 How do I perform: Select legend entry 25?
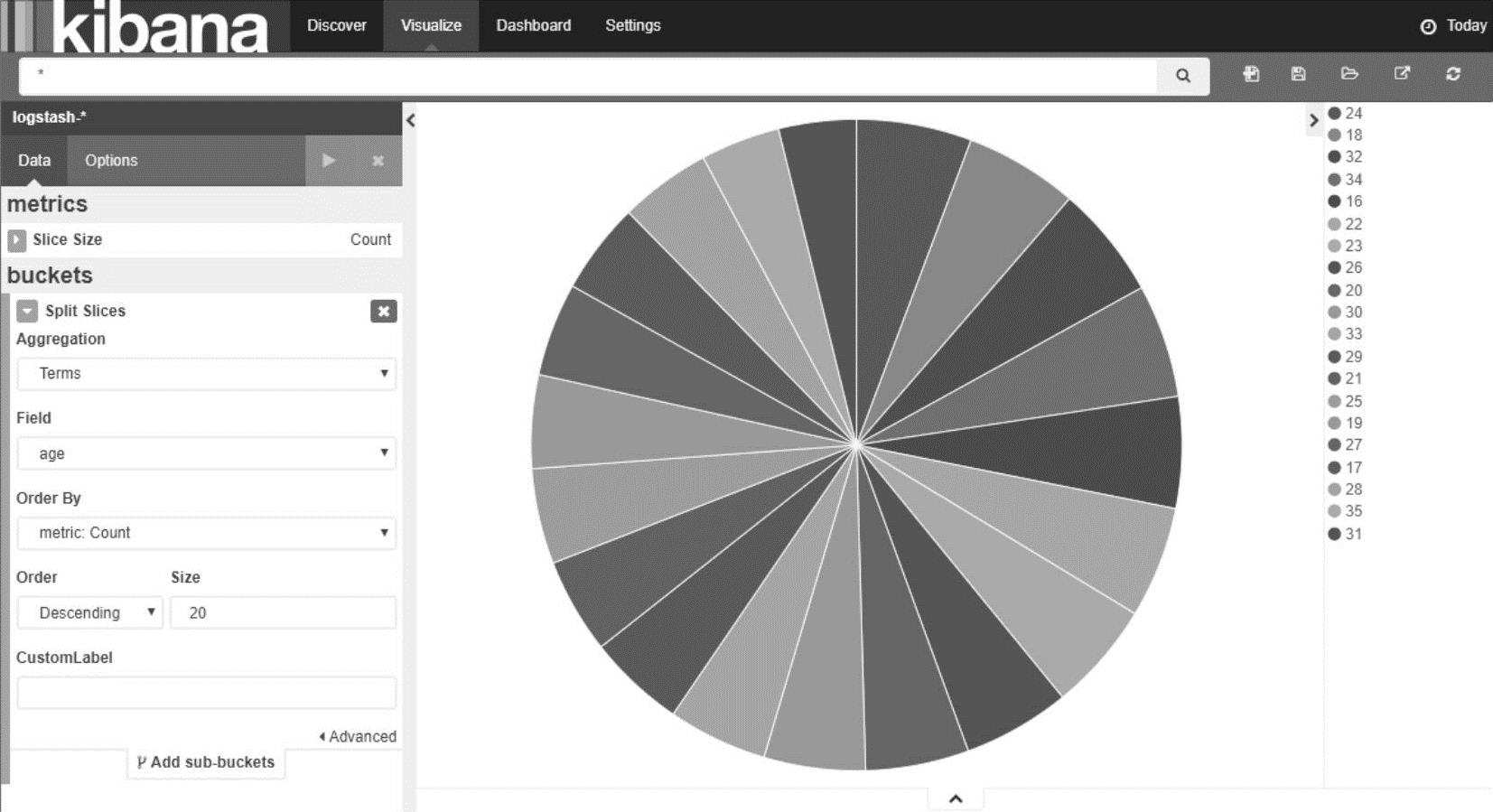1345,401
